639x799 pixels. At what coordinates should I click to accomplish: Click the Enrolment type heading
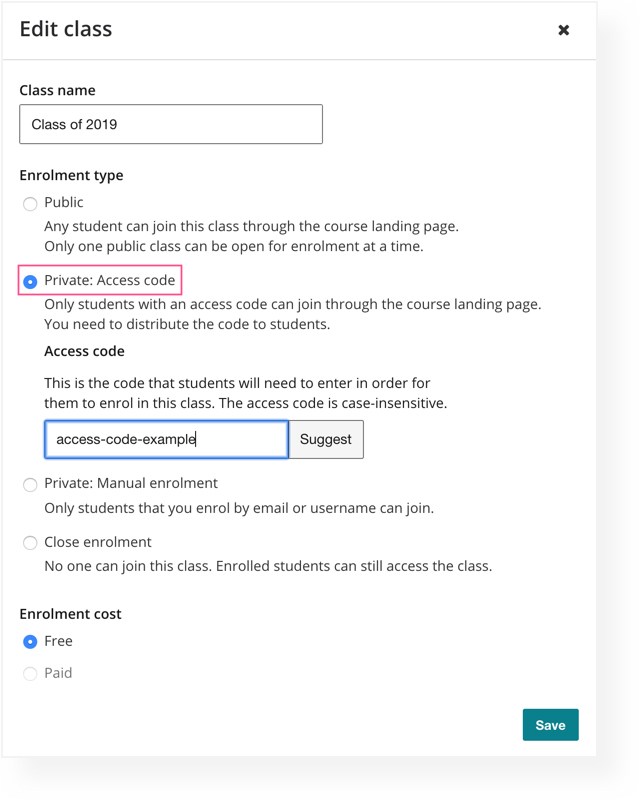coord(71,175)
